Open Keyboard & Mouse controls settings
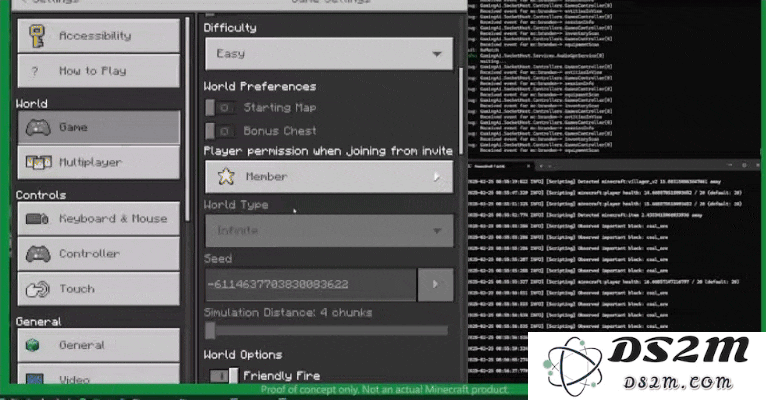The image size is (766, 400). pyautogui.click(x=99, y=219)
